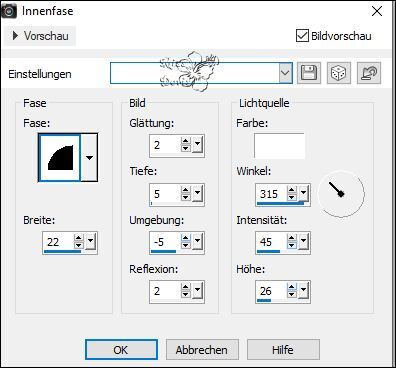This screenshot has width=396, height=368.
Task: Decrease the Tiefe value with down arrow
Action: (x=186, y=197)
